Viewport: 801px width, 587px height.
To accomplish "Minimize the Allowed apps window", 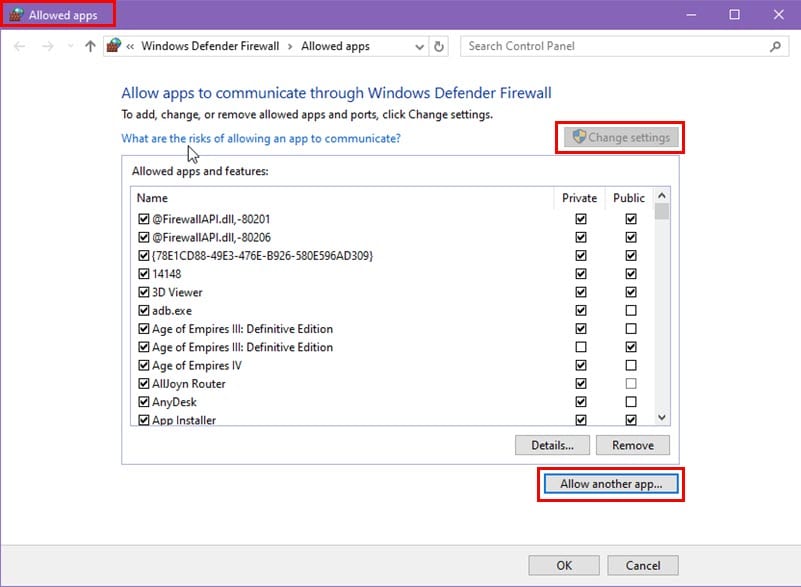I will [x=691, y=15].
